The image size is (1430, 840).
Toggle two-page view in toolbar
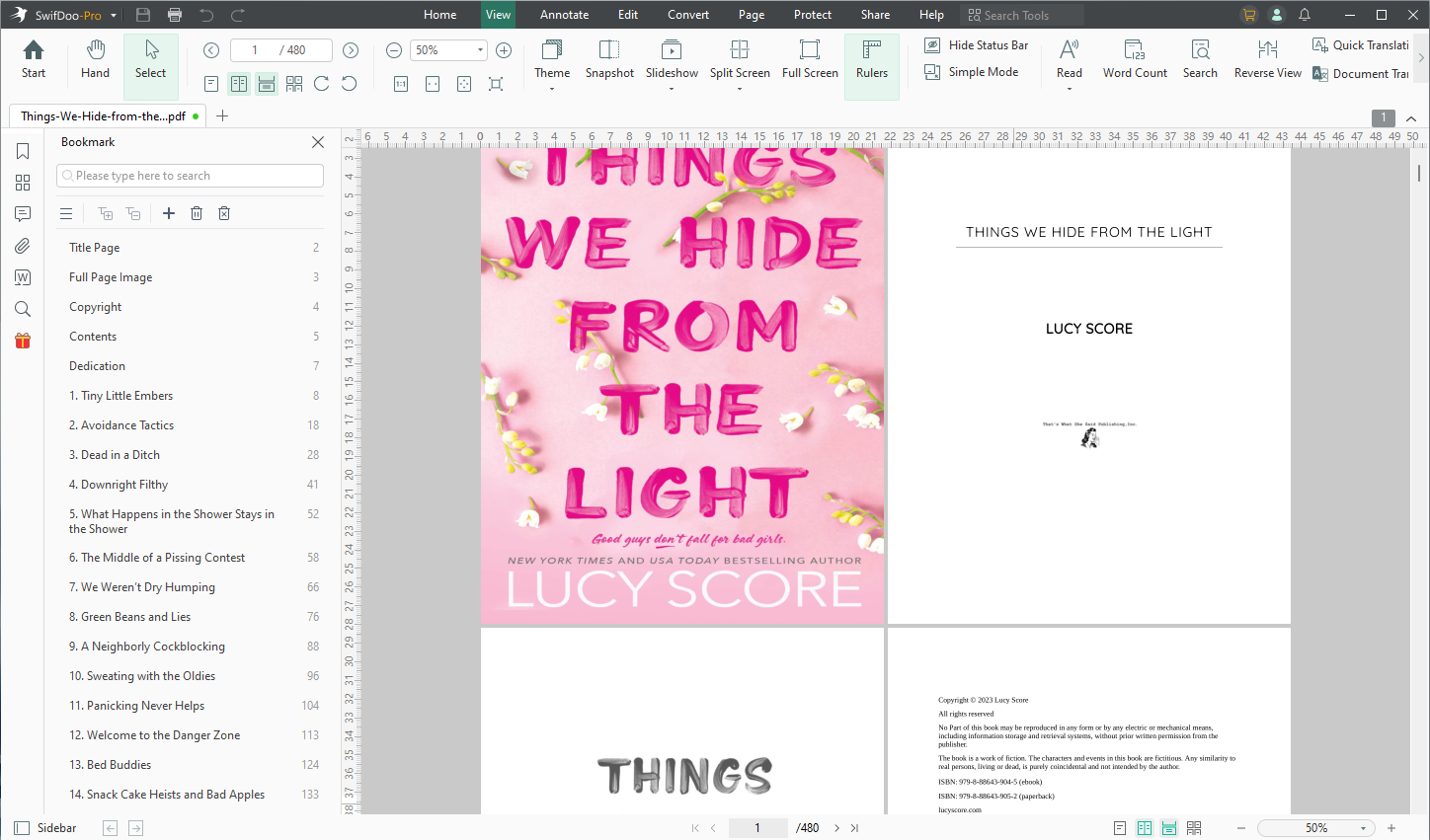pos(239,84)
